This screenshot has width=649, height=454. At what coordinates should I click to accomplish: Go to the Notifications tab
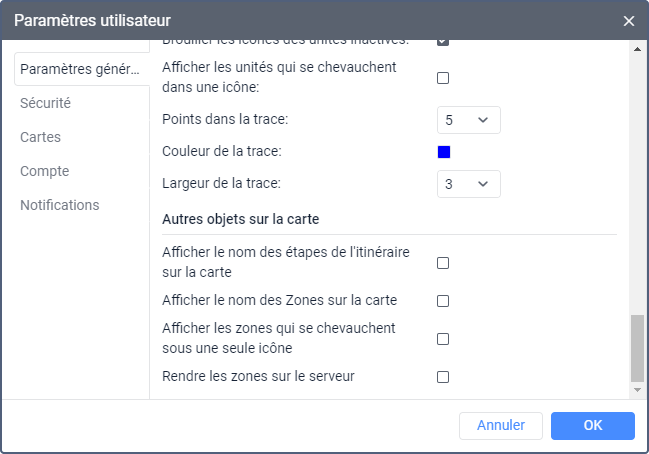[x=59, y=205]
